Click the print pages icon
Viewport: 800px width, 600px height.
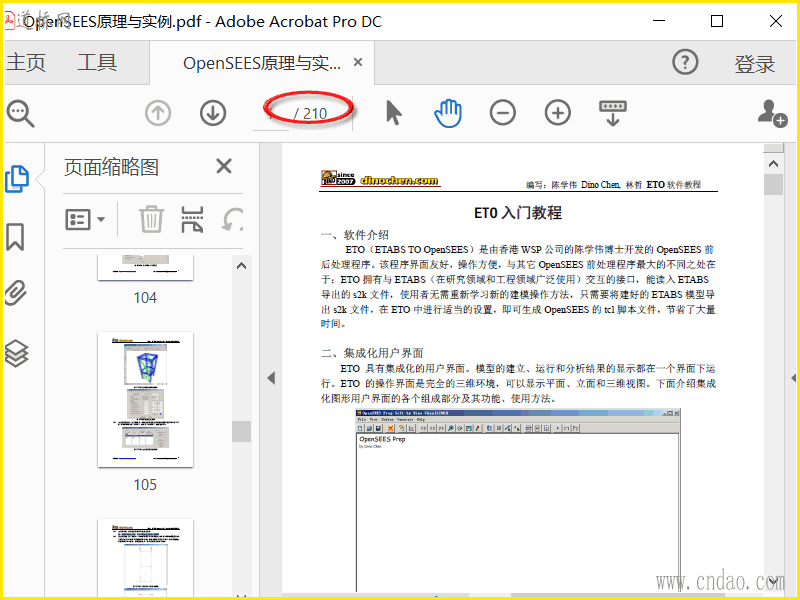tap(192, 219)
